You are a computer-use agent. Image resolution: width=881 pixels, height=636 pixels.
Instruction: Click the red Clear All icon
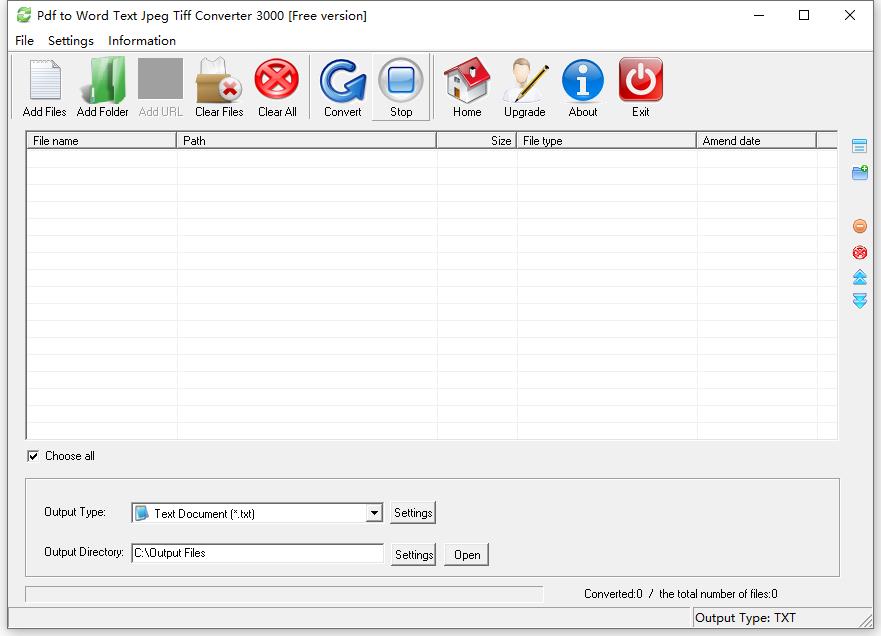pyautogui.click(x=277, y=81)
